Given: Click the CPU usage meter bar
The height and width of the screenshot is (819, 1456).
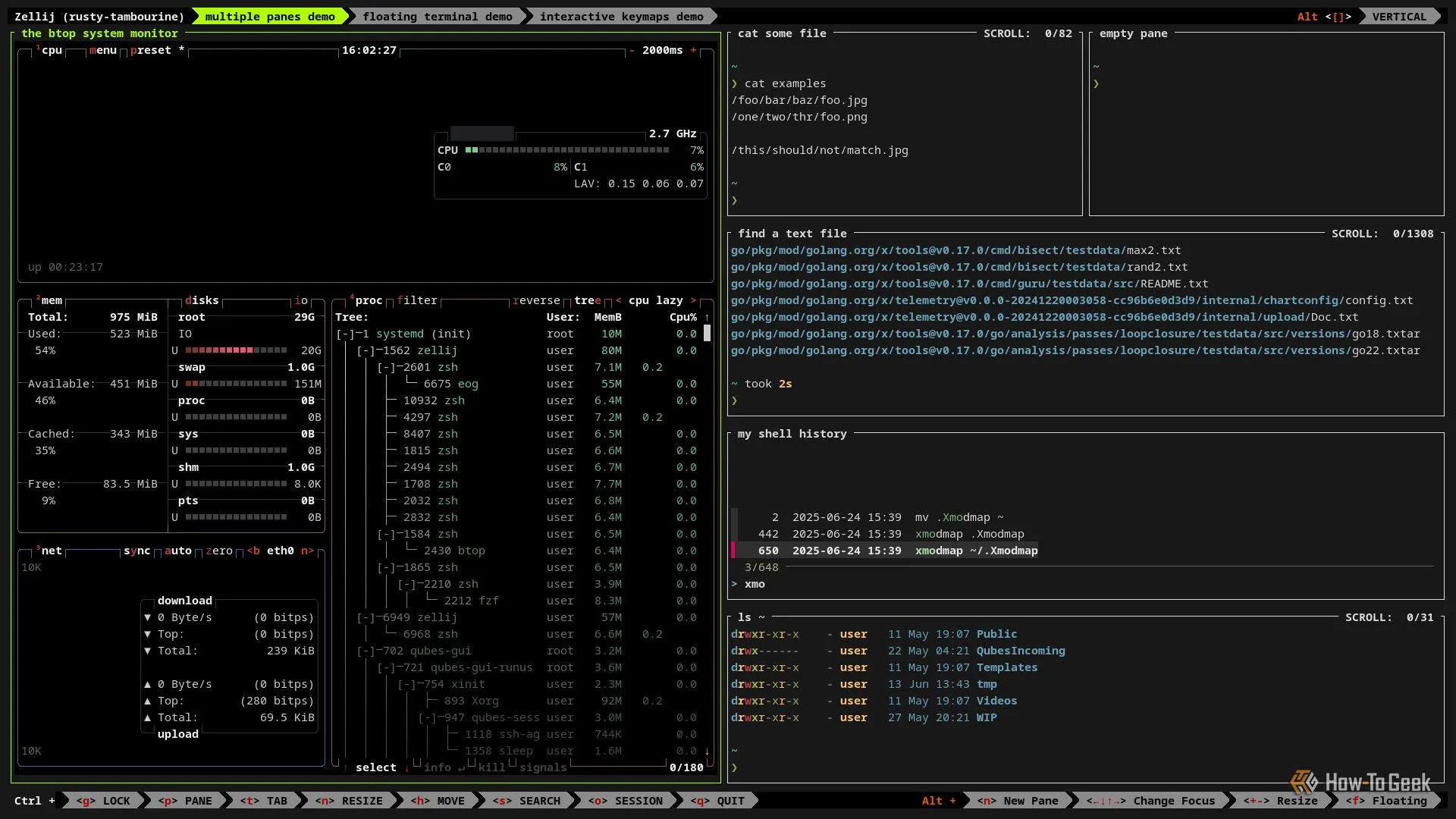Looking at the screenshot, I should tap(567, 151).
